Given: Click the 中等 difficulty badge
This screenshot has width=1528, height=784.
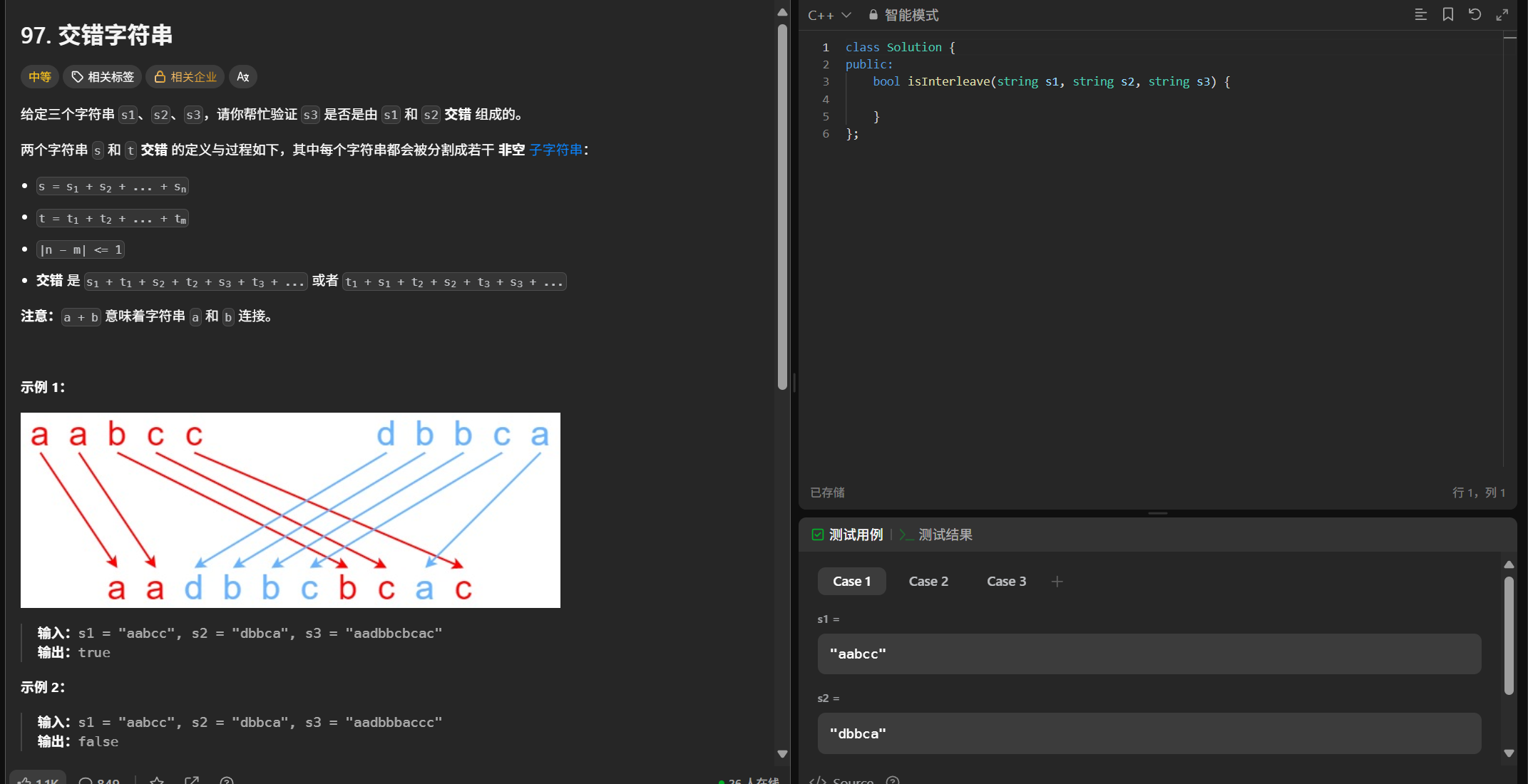Looking at the screenshot, I should pos(40,77).
